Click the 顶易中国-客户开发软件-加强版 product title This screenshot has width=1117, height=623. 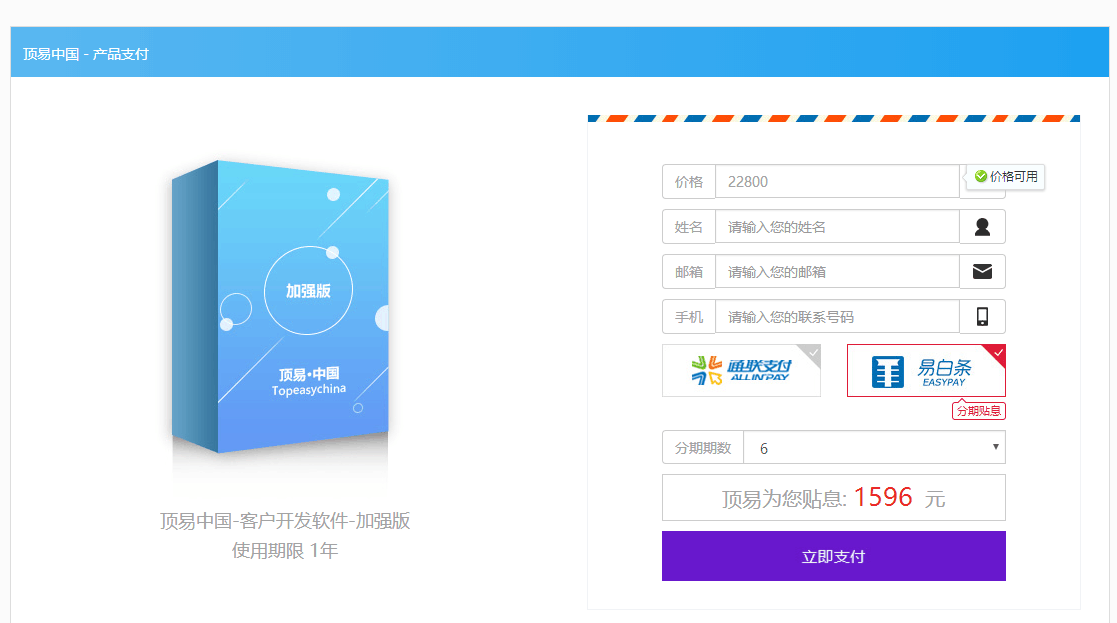tap(285, 521)
